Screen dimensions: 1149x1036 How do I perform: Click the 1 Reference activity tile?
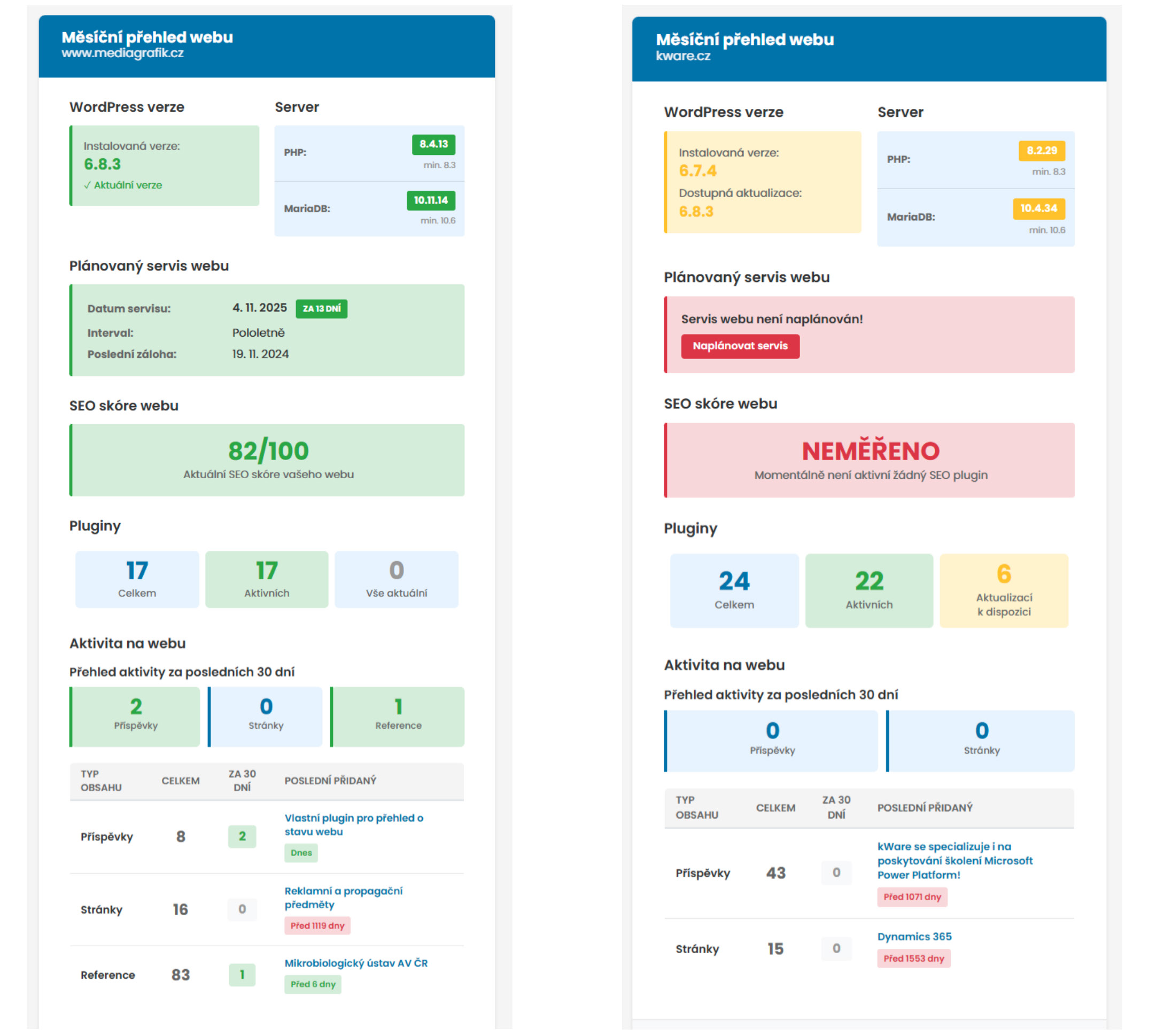(x=398, y=716)
